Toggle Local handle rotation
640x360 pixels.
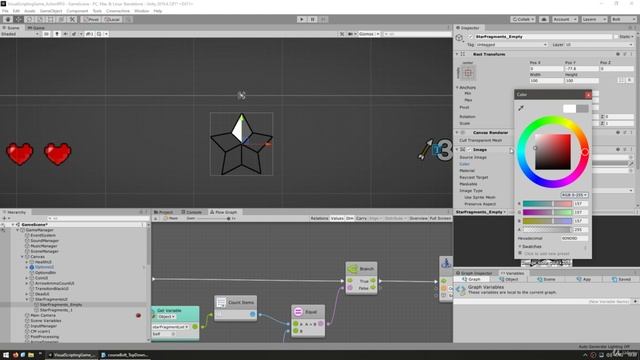[x=112, y=19]
